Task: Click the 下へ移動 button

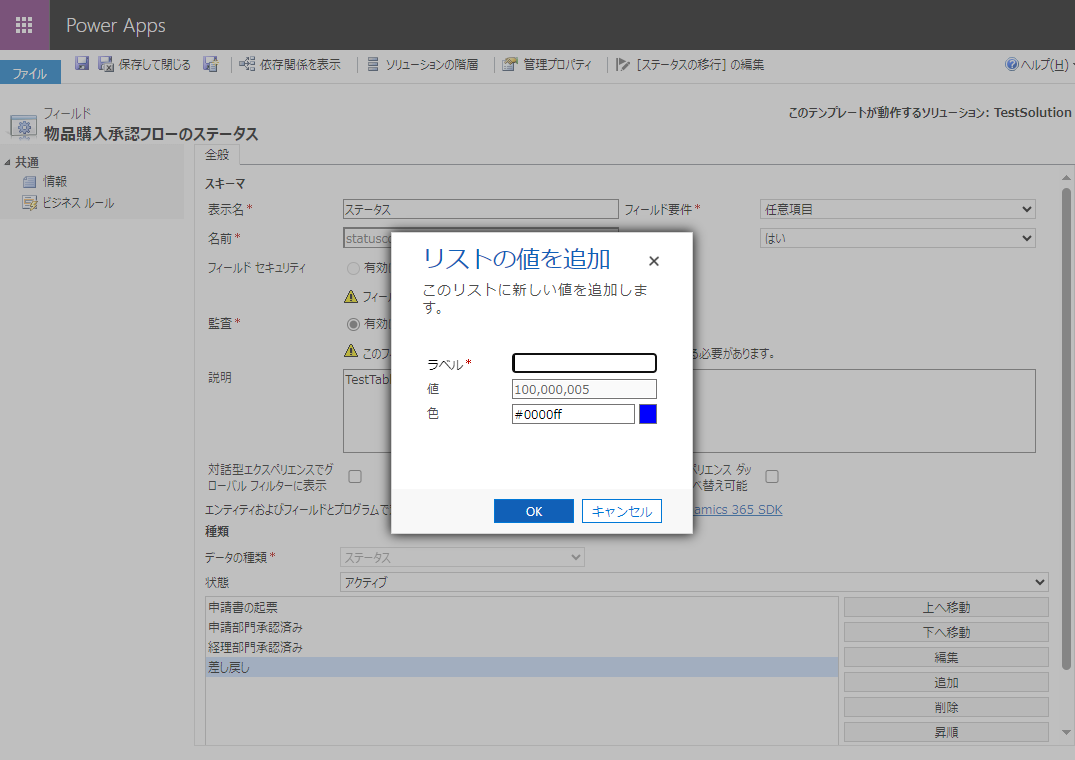Action: click(x=946, y=632)
